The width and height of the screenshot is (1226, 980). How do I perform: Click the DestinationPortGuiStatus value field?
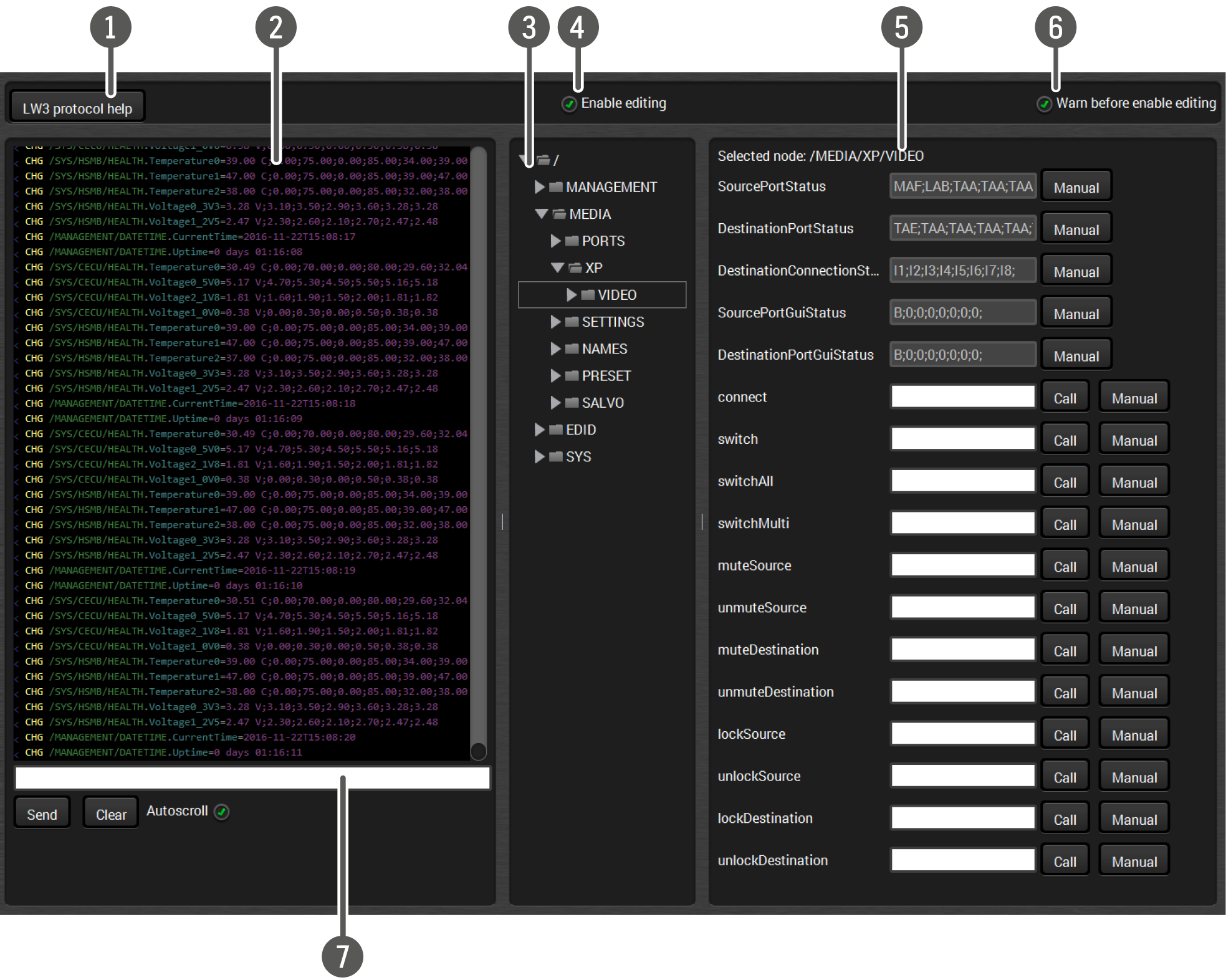click(x=963, y=355)
